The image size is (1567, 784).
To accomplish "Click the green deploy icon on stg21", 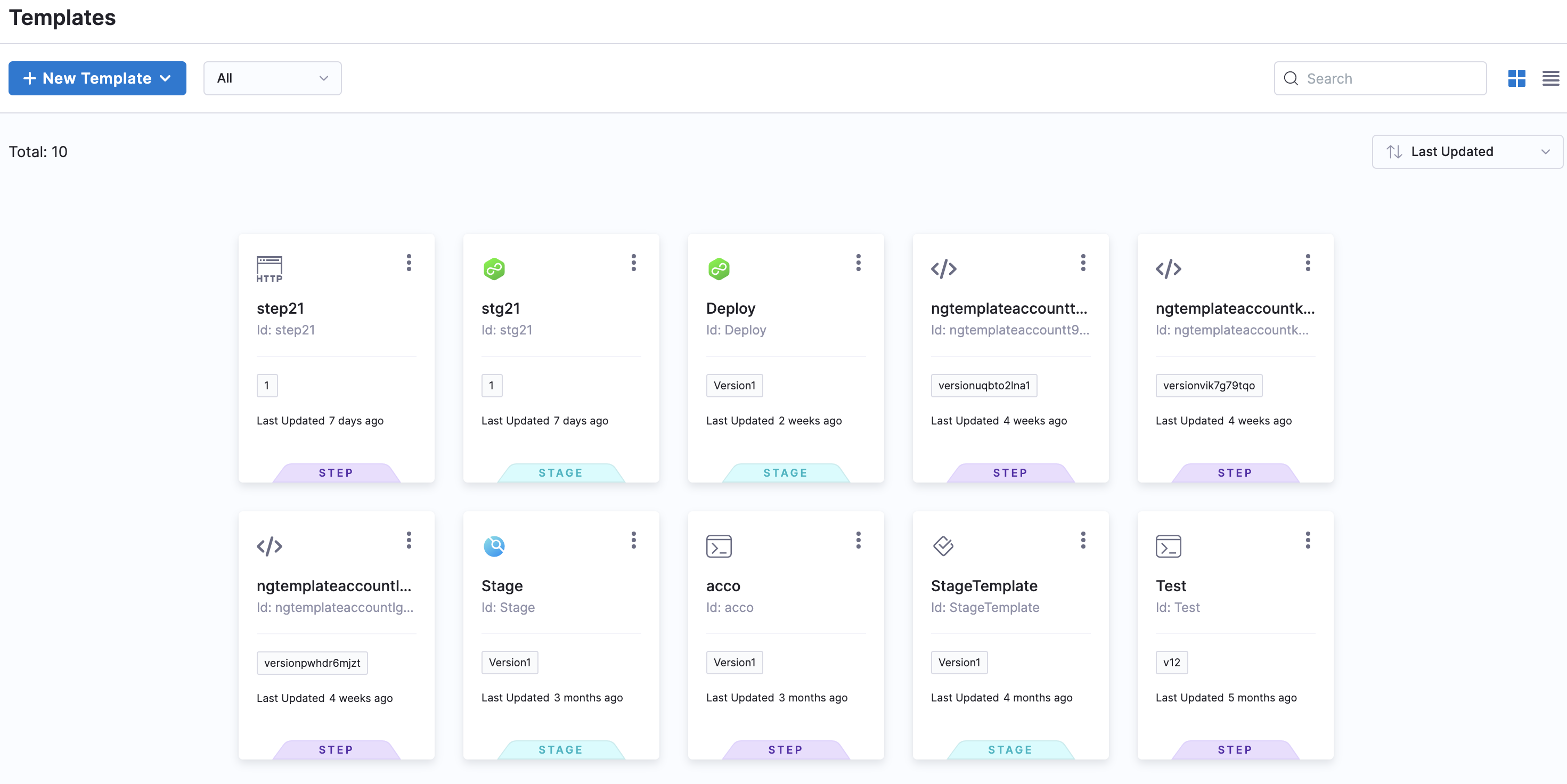I will (494, 269).
